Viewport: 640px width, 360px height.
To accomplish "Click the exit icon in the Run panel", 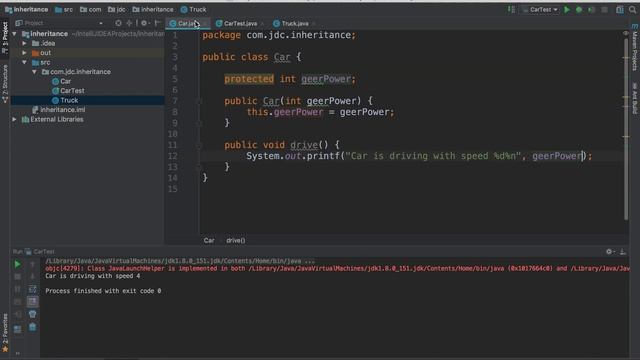I will click(x=18, y=314).
